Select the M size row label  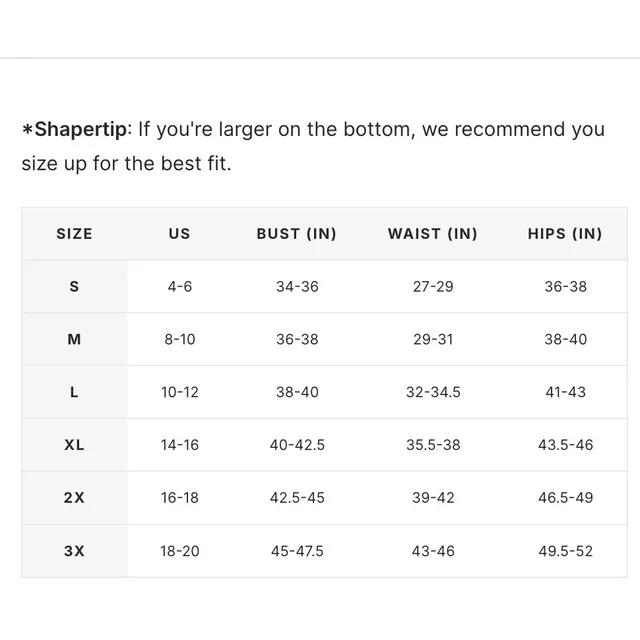click(74, 339)
